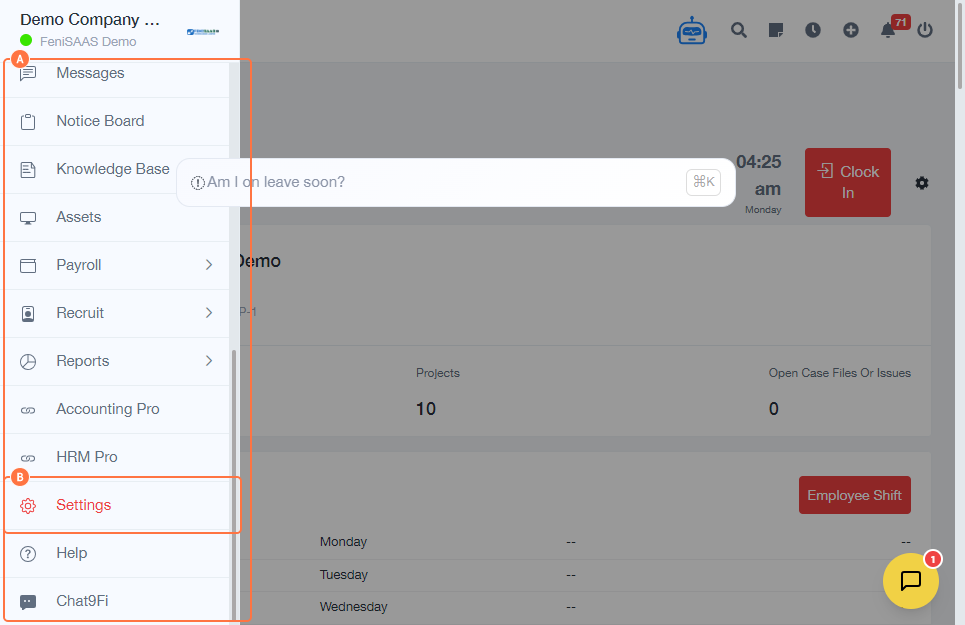Click the sidebar vertical scrollbar
Screen dimensions: 965x625
(235, 480)
